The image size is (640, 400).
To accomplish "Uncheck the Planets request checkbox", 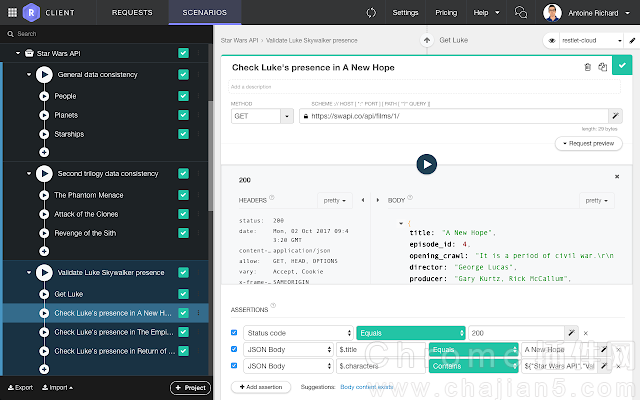I will pos(183,116).
